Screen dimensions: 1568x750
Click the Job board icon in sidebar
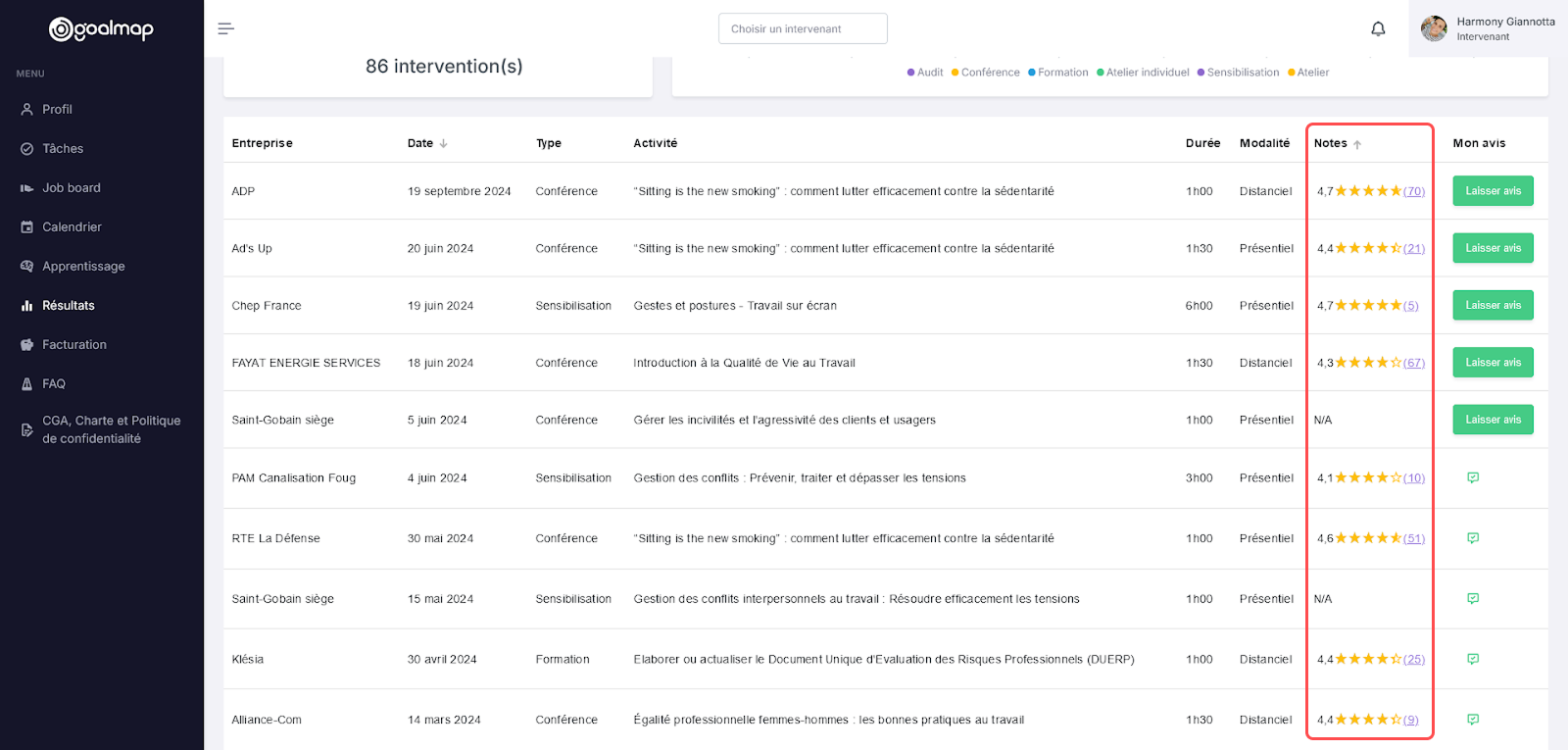pos(26,188)
